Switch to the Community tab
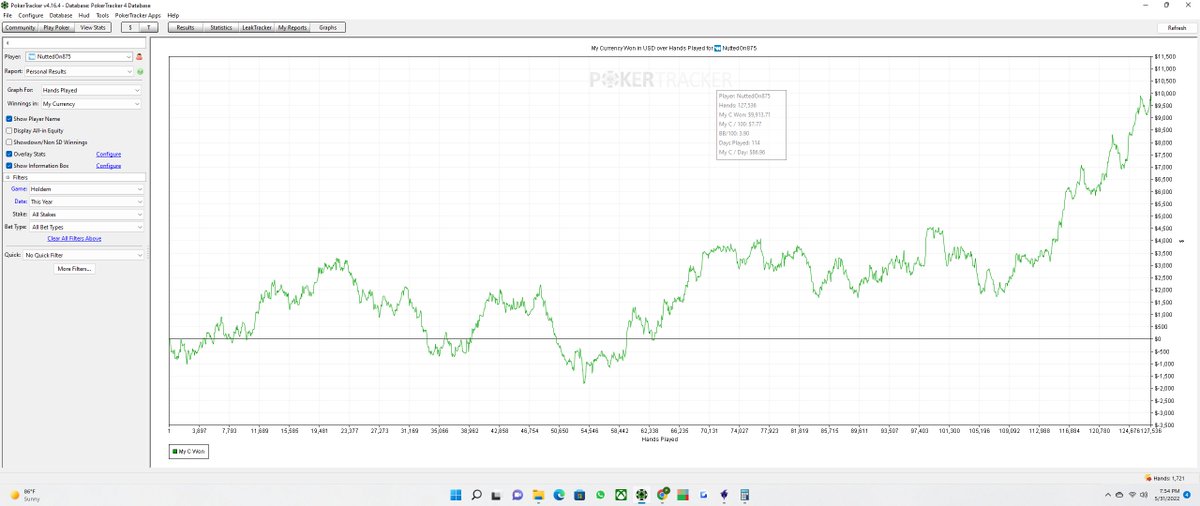Viewport: 1200px width, 506px height. [20, 28]
